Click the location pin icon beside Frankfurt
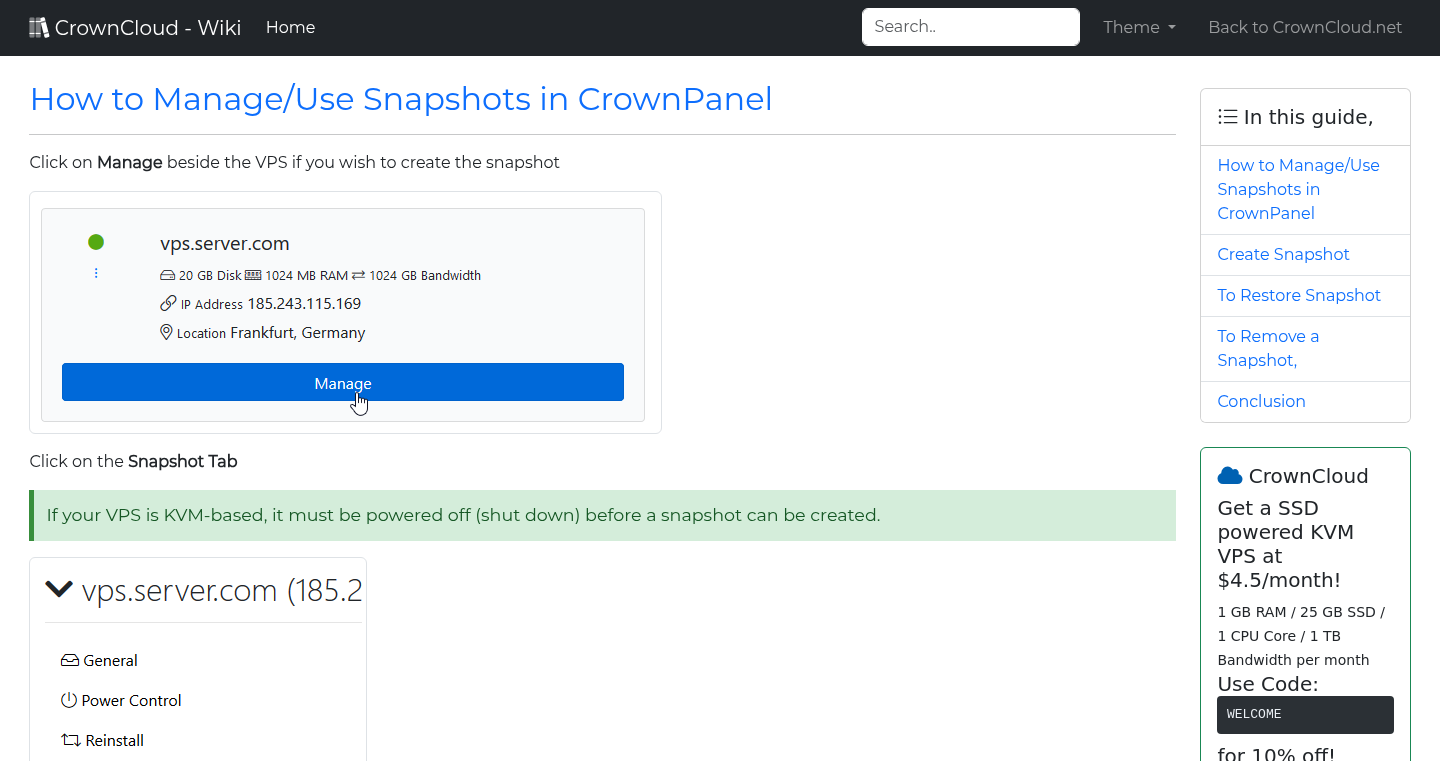Image resolution: width=1440 pixels, height=761 pixels. pyautogui.click(x=166, y=331)
